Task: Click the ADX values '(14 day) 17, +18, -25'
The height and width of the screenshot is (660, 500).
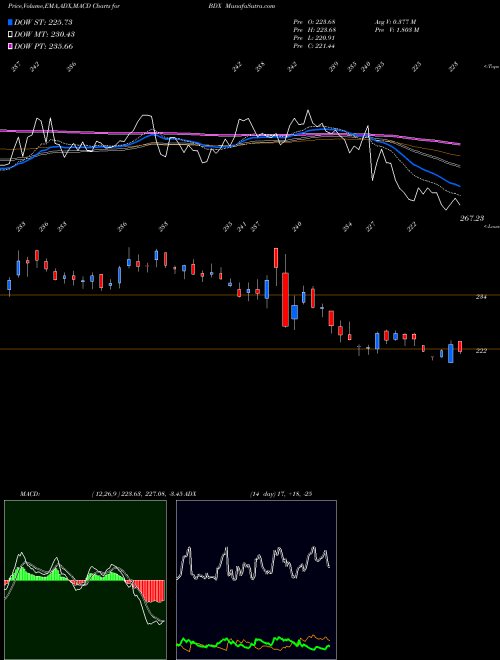Action: (x=280, y=493)
